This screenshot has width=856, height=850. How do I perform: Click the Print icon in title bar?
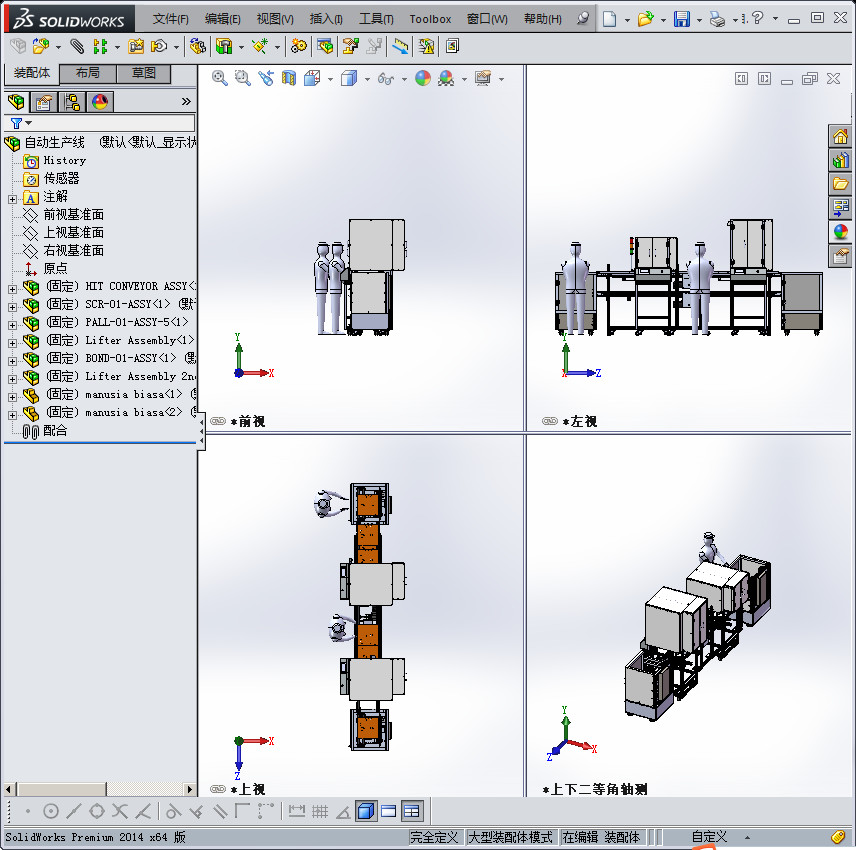click(x=717, y=19)
